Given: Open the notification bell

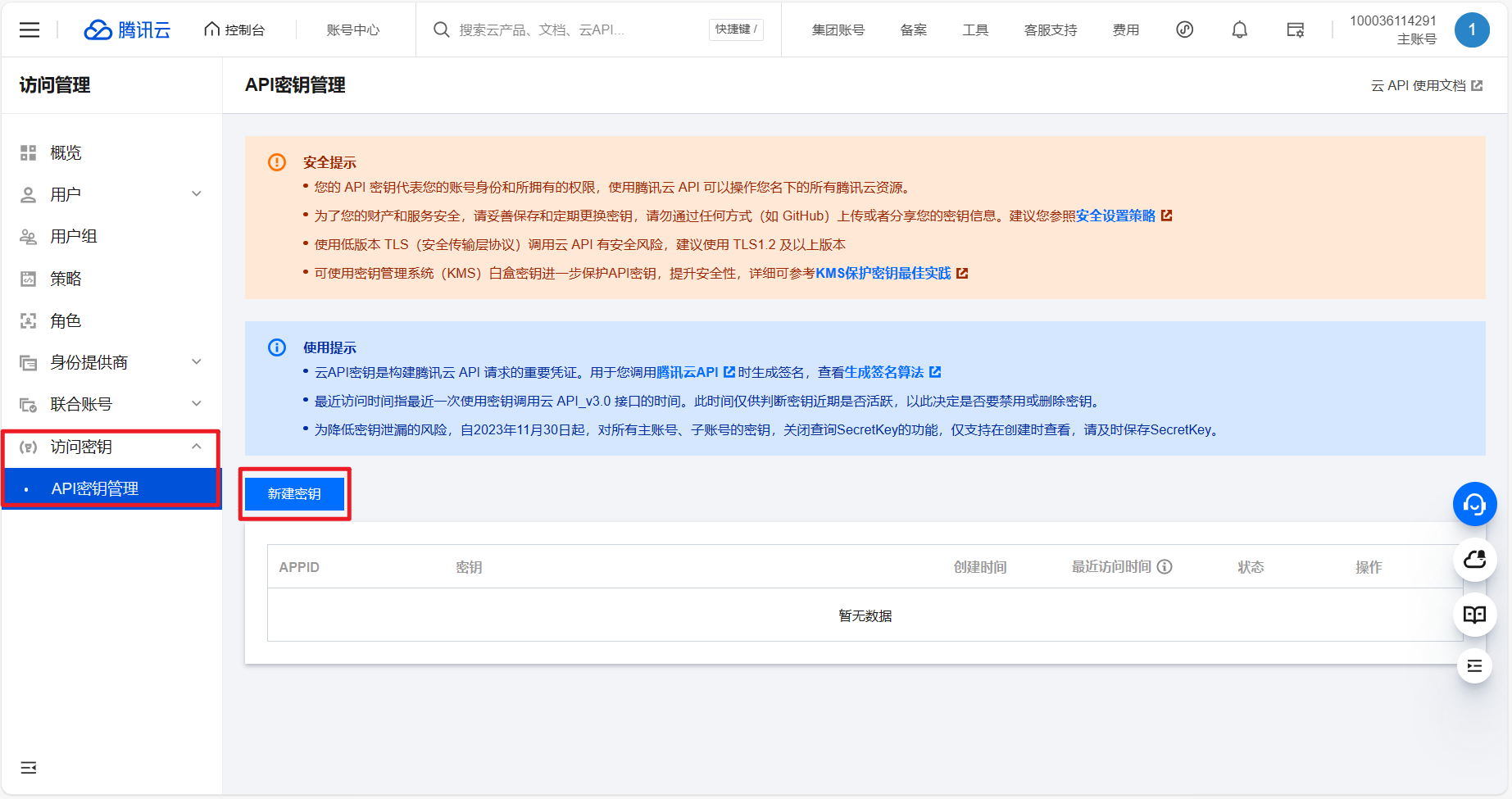Looking at the screenshot, I should pos(1239,30).
